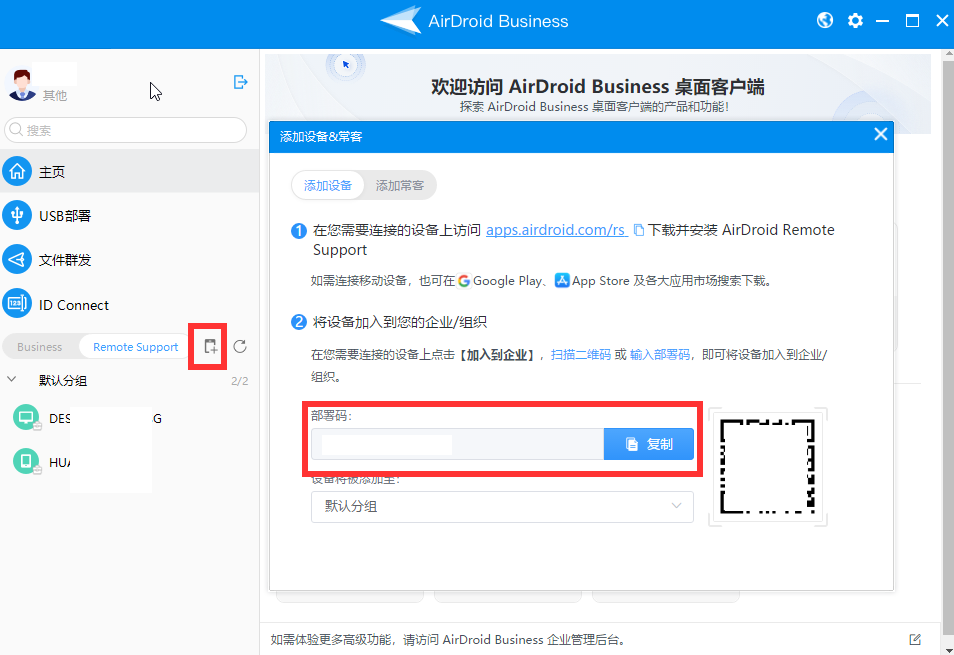The image size is (954, 655).
Task: Copy the download URL icon
Action: (x=638, y=230)
